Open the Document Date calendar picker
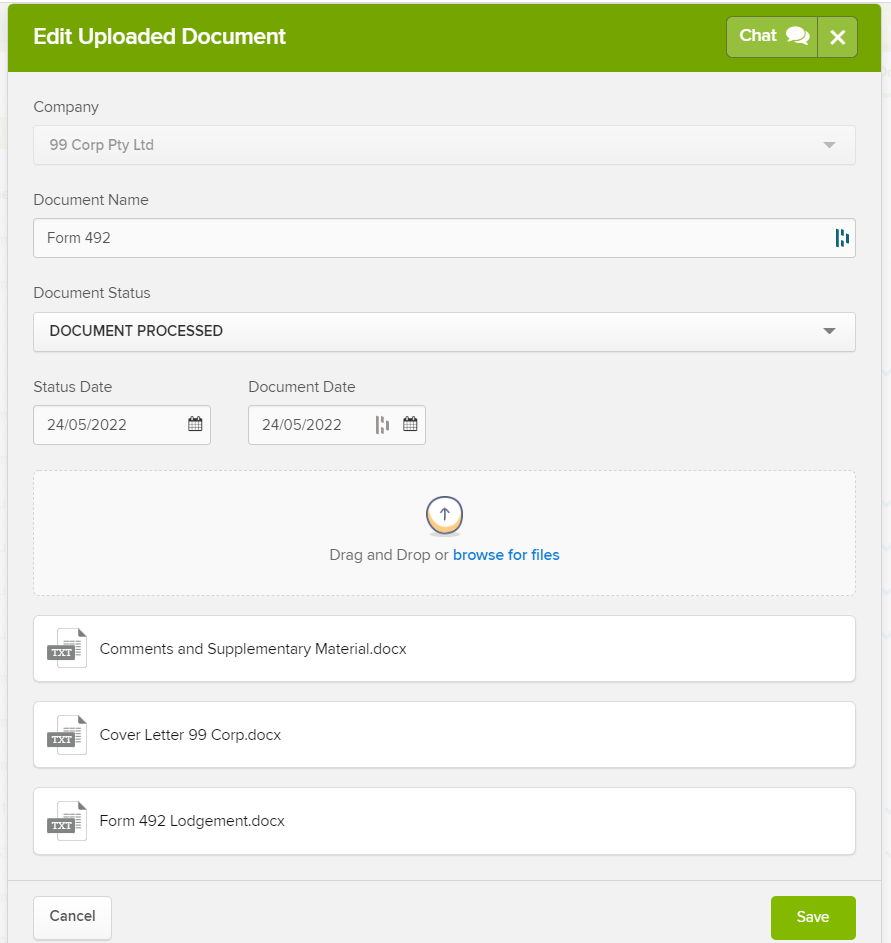 coord(410,424)
